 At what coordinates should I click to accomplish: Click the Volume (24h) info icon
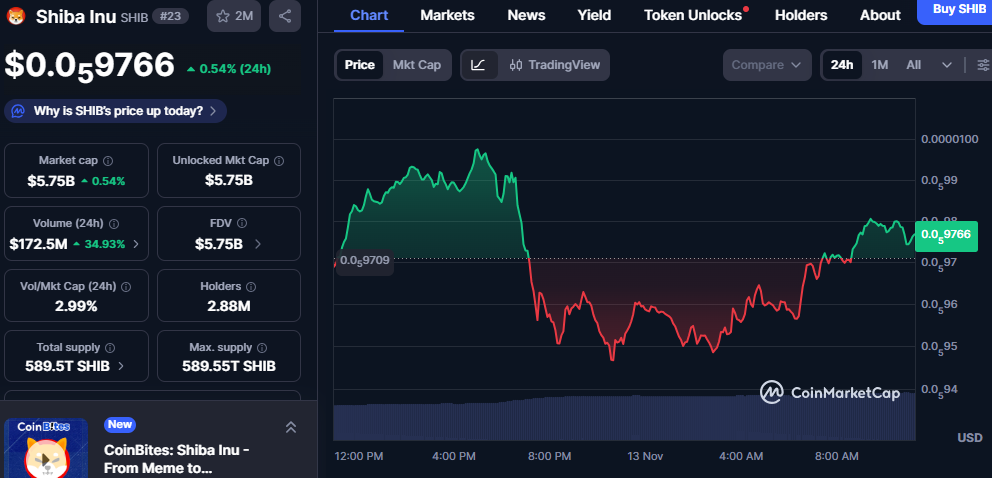pyautogui.click(x=114, y=224)
